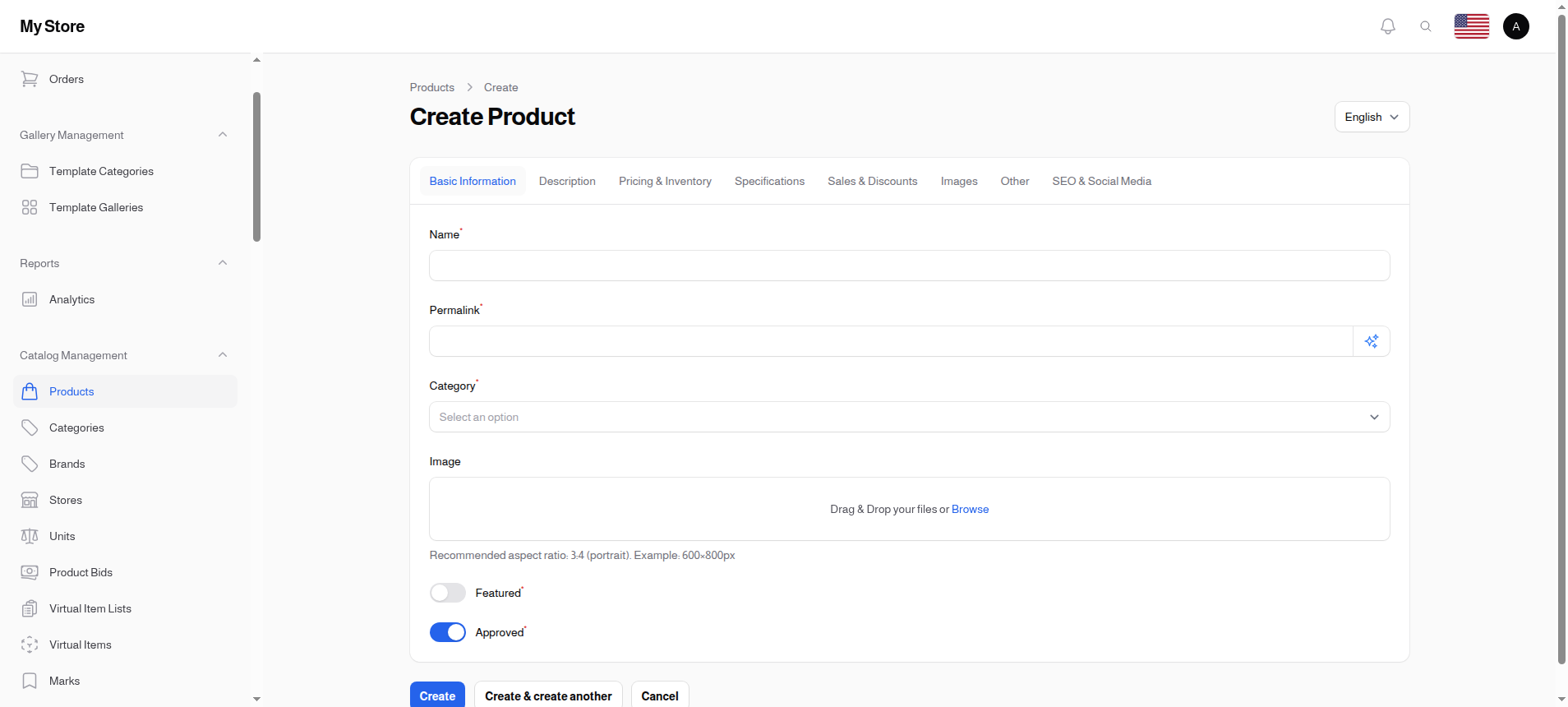Viewport: 1568px width, 707px height.
Task: Focus the Name input field
Action: click(x=910, y=266)
